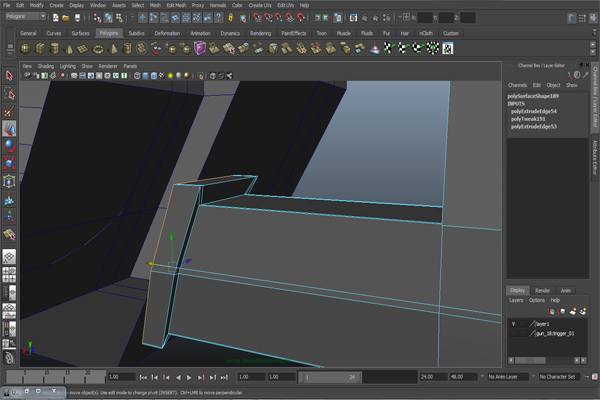Create a polygon pipe from the shelf

pos(127,49)
